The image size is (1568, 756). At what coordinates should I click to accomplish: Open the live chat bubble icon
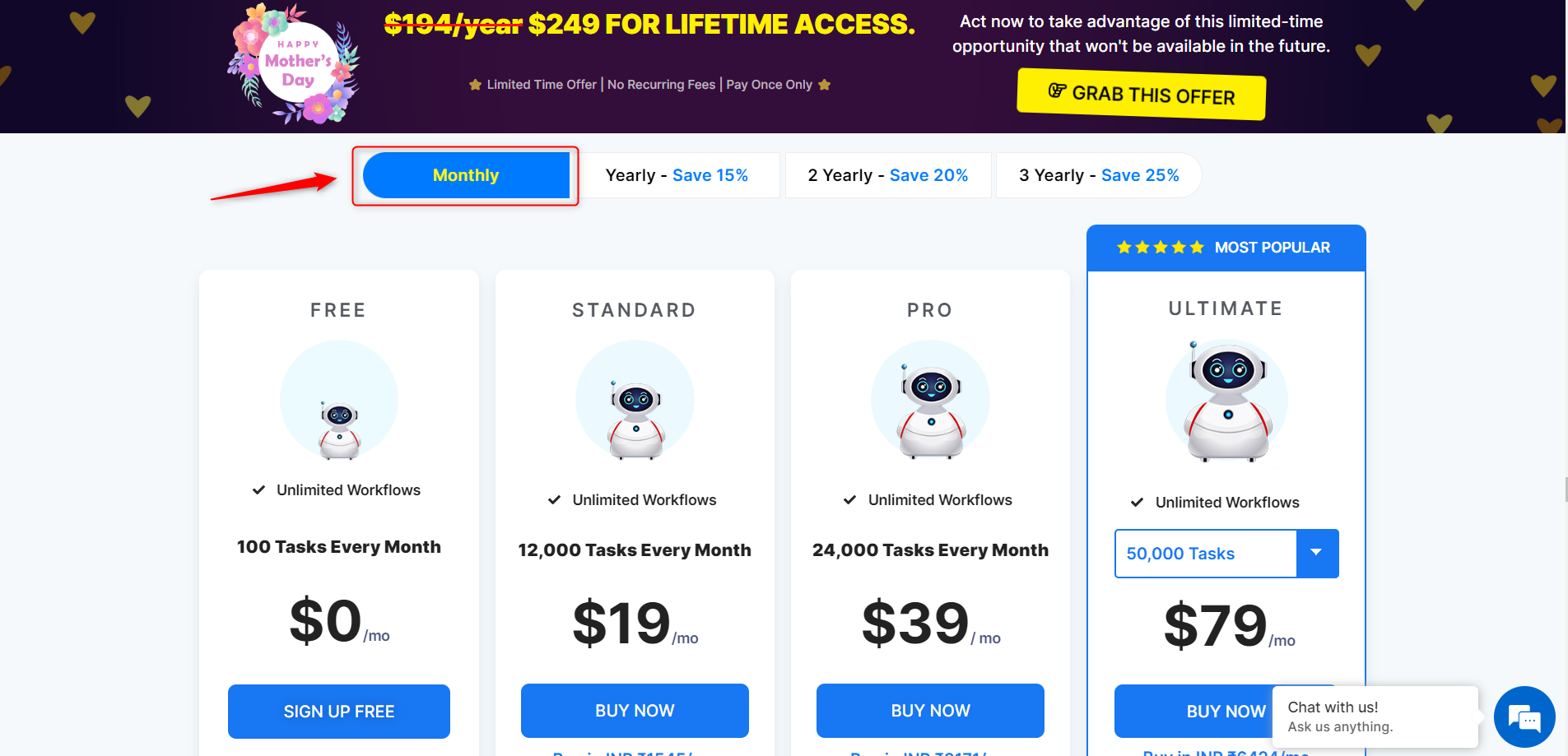tap(1524, 717)
